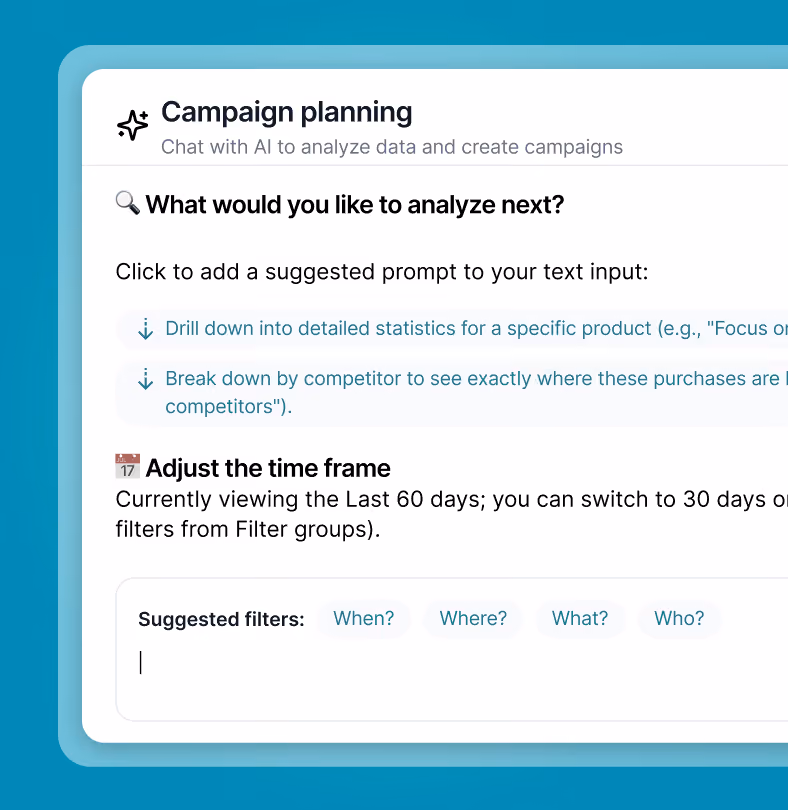
Task: Click the Campaign planning title
Action: [x=287, y=112]
